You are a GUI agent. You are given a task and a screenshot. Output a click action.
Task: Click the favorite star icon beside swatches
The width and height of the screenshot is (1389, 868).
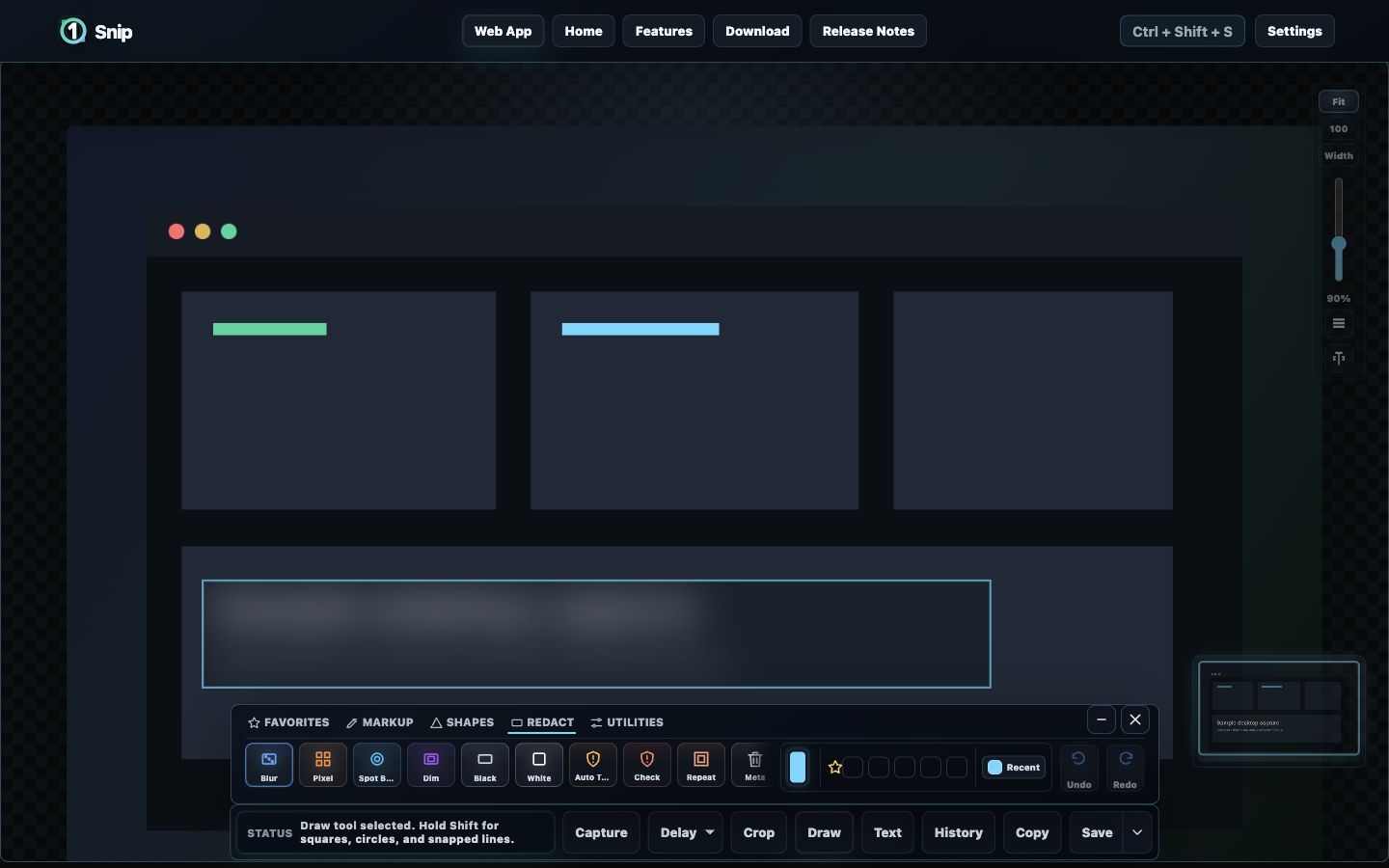tap(835, 768)
